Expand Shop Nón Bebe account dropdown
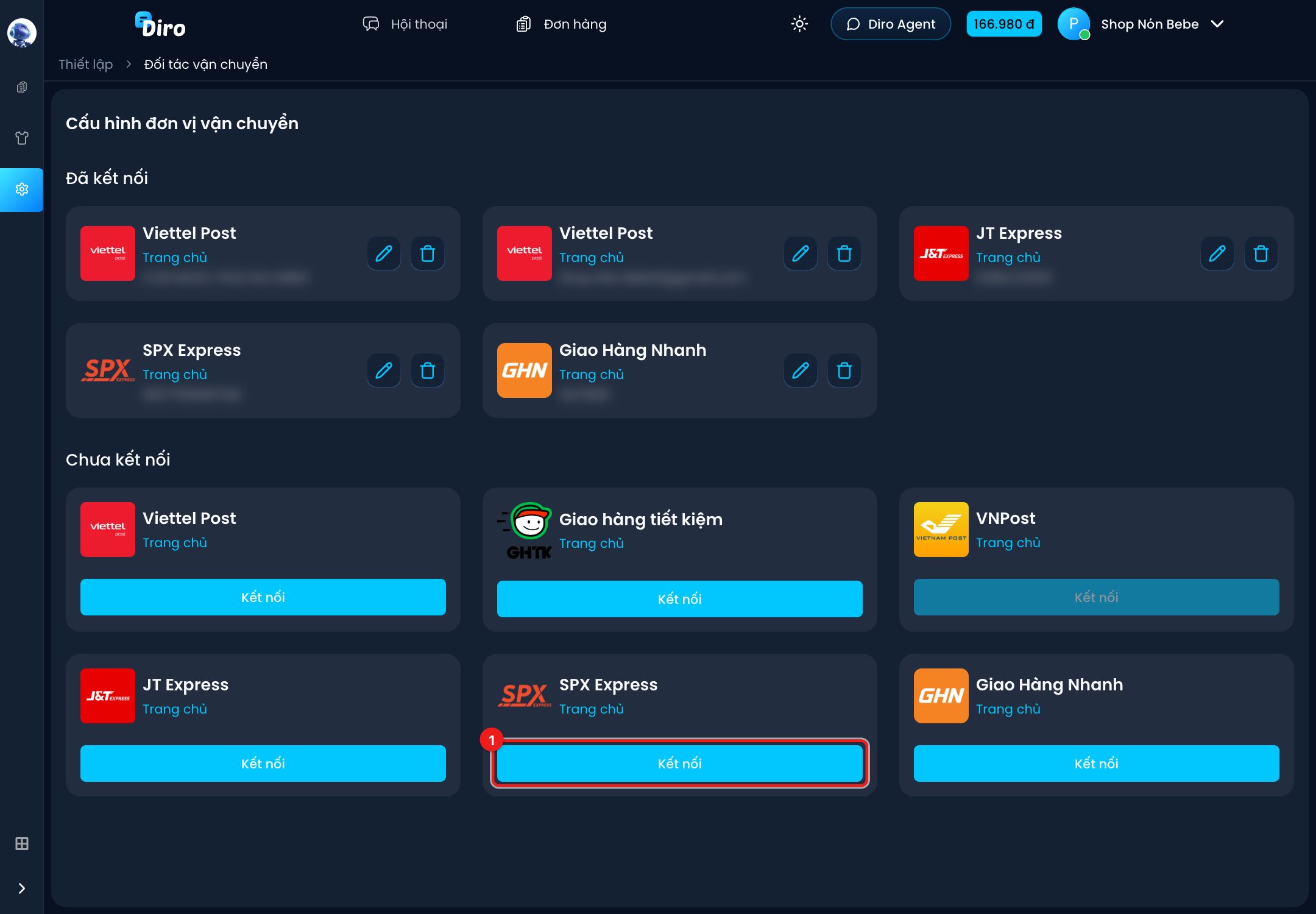Viewport: 1316px width, 914px height. pos(1217,24)
